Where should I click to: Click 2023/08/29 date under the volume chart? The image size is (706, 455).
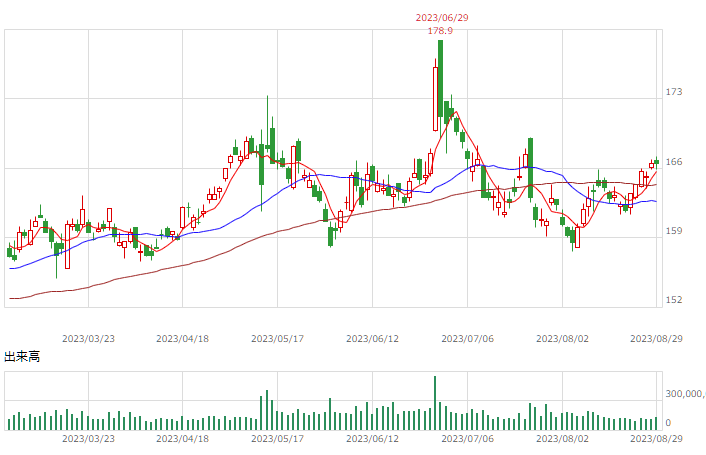tap(656, 438)
